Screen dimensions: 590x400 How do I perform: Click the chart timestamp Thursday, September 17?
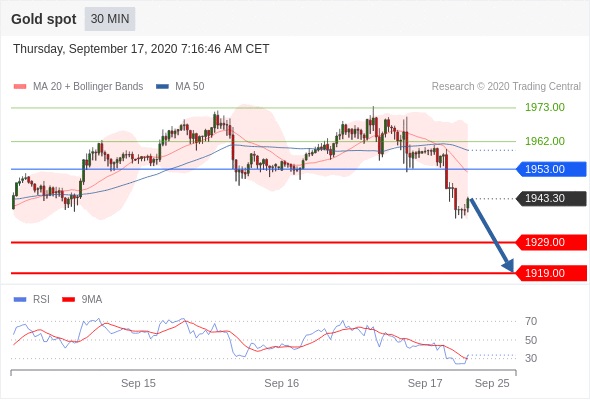coord(141,49)
